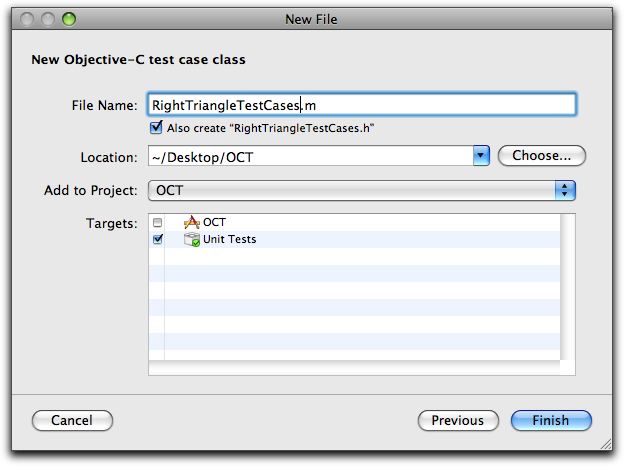Click the window resize grip corner
Screen dimensions: 624x466
coord(606,444)
